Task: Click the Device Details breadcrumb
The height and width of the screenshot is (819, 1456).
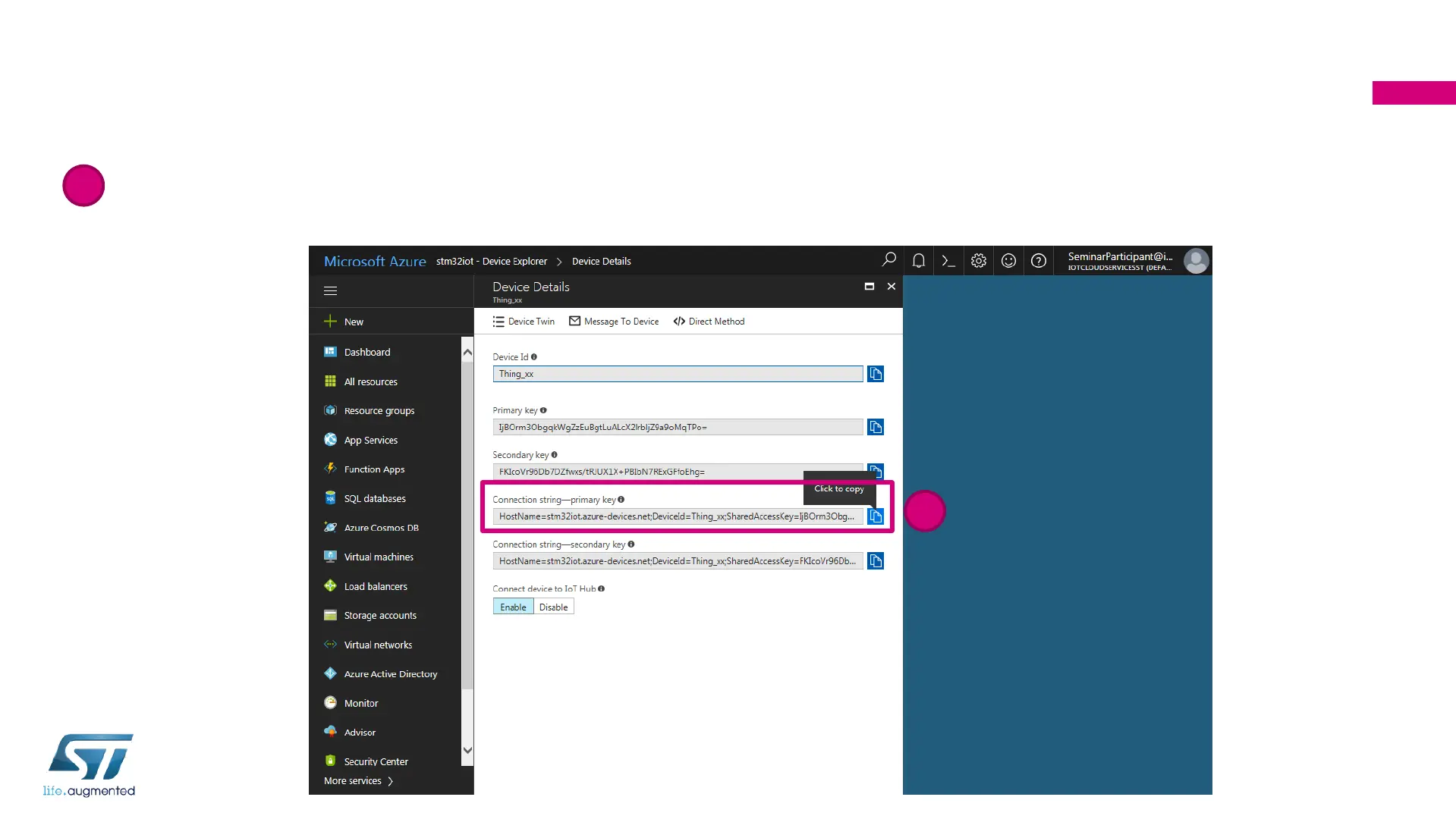Action: pyautogui.click(x=602, y=262)
